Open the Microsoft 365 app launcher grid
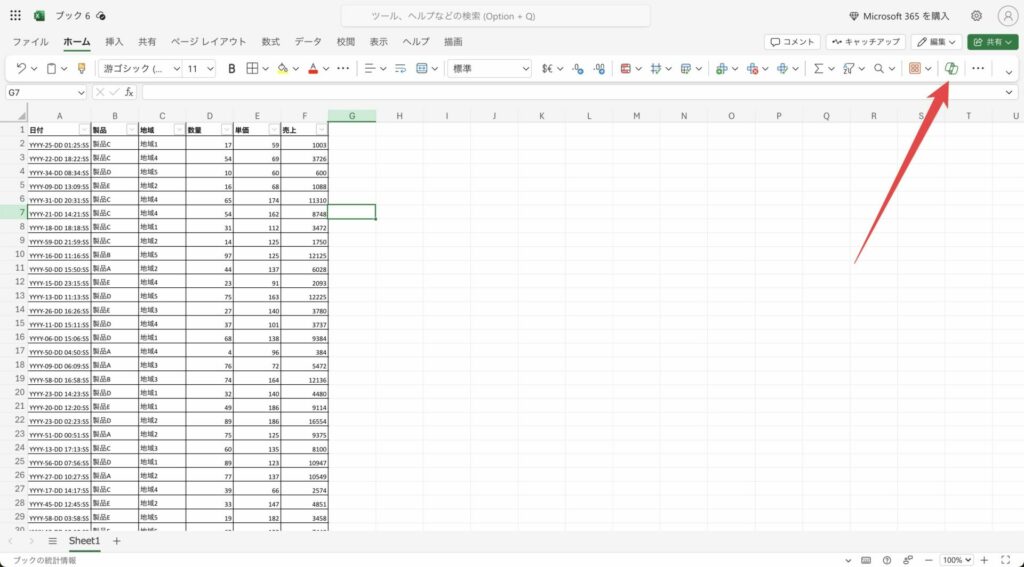 15,16
